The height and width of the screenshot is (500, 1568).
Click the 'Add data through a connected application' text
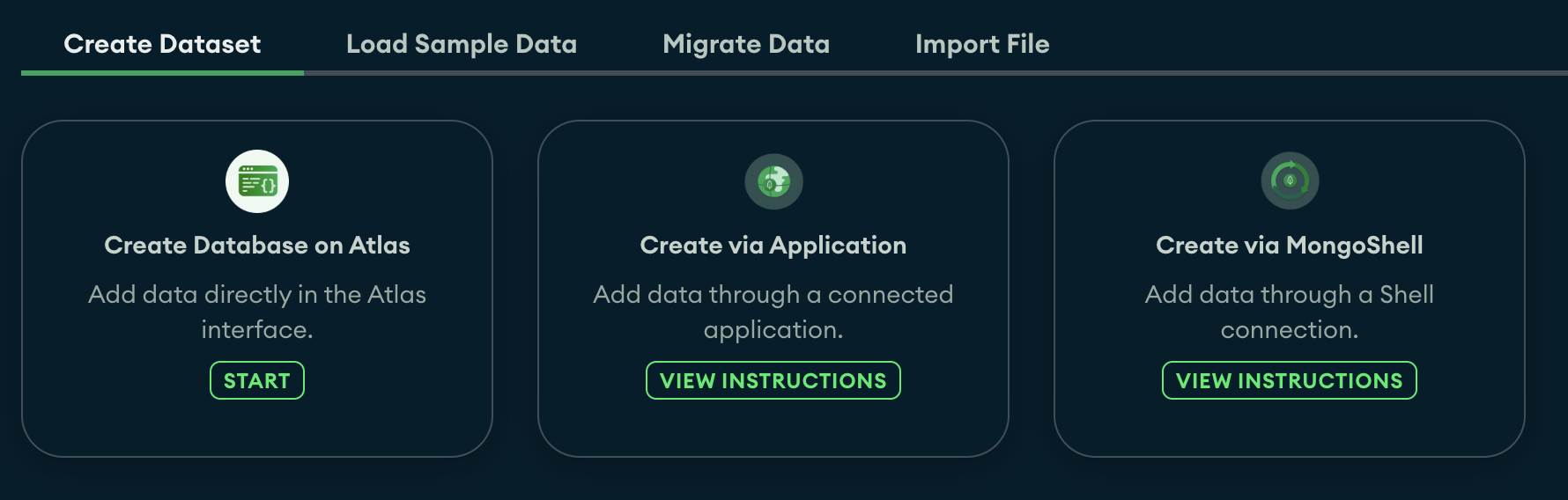point(773,312)
